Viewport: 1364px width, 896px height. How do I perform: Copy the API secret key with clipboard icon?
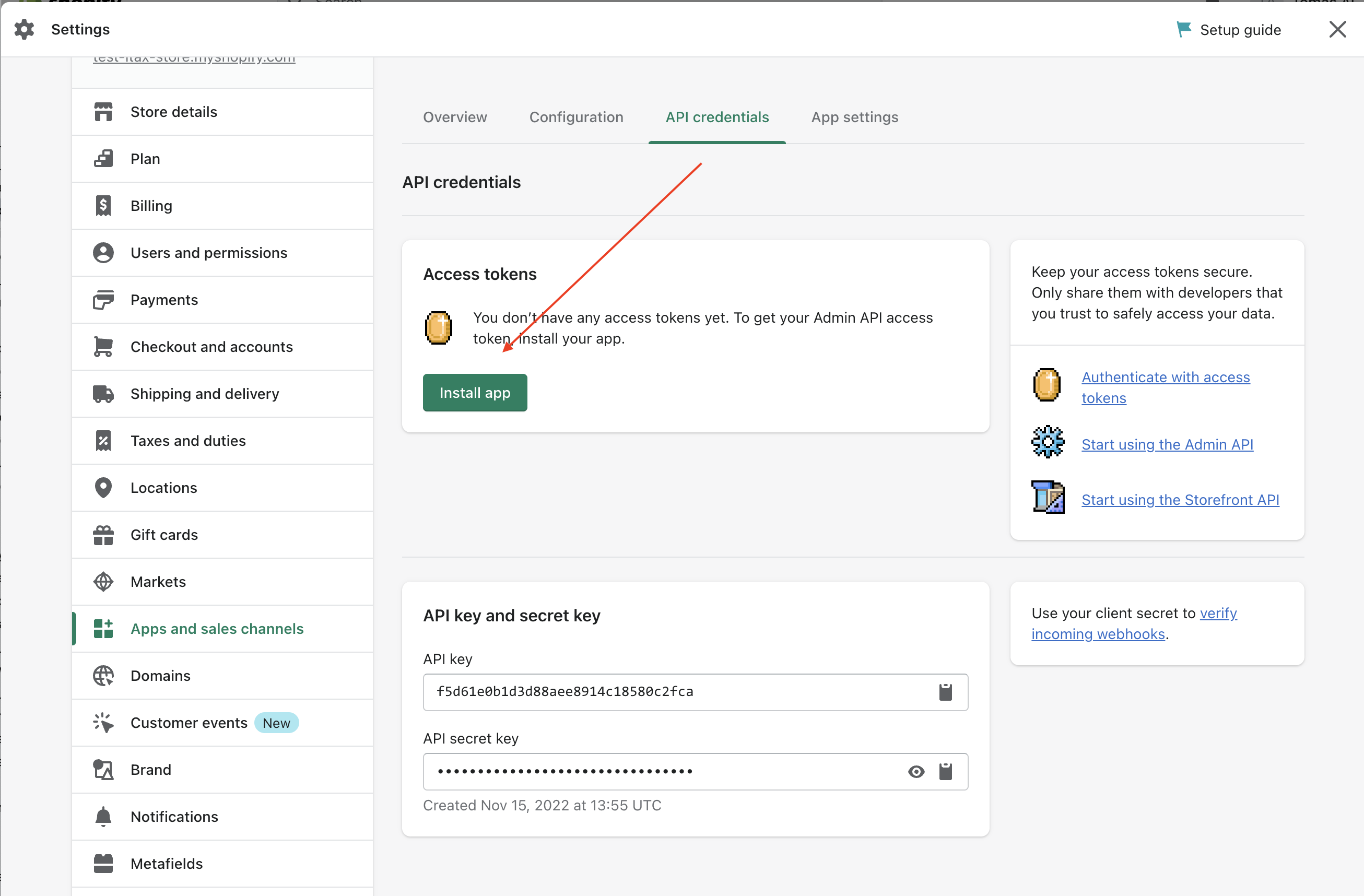(x=945, y=771)
